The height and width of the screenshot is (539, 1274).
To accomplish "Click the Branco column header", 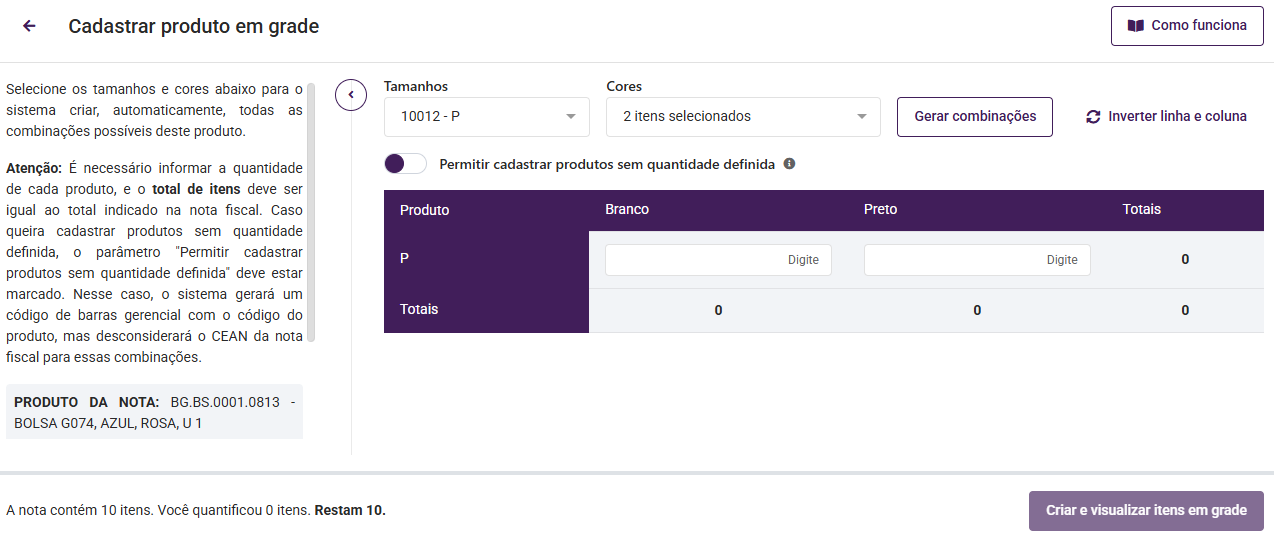I will [627, 210].
